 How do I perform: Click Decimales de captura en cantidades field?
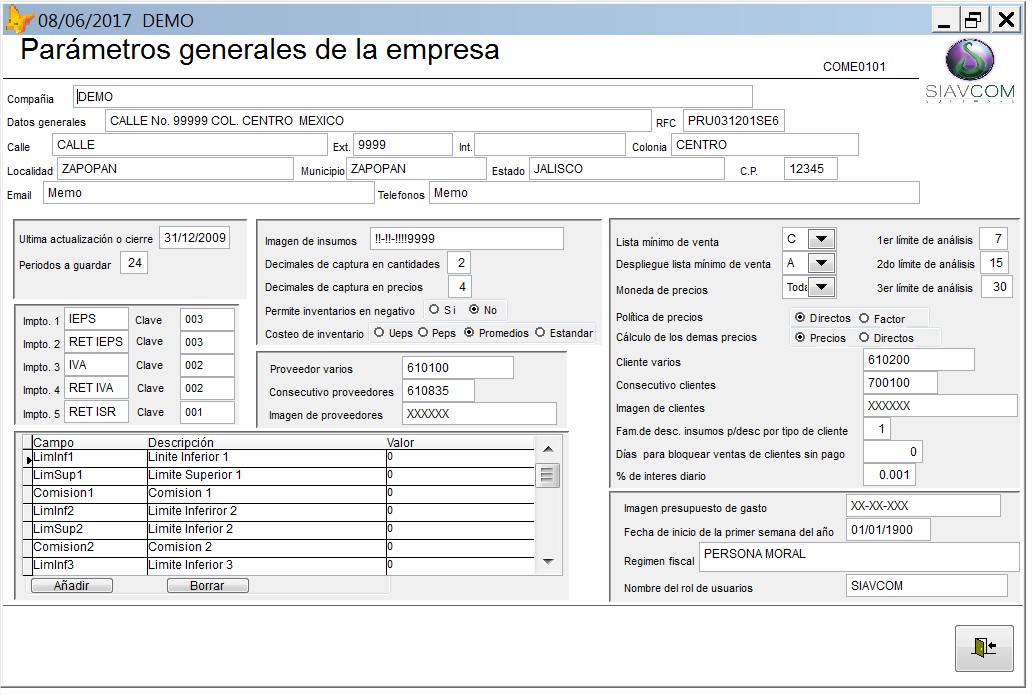(x=459, y=263)
